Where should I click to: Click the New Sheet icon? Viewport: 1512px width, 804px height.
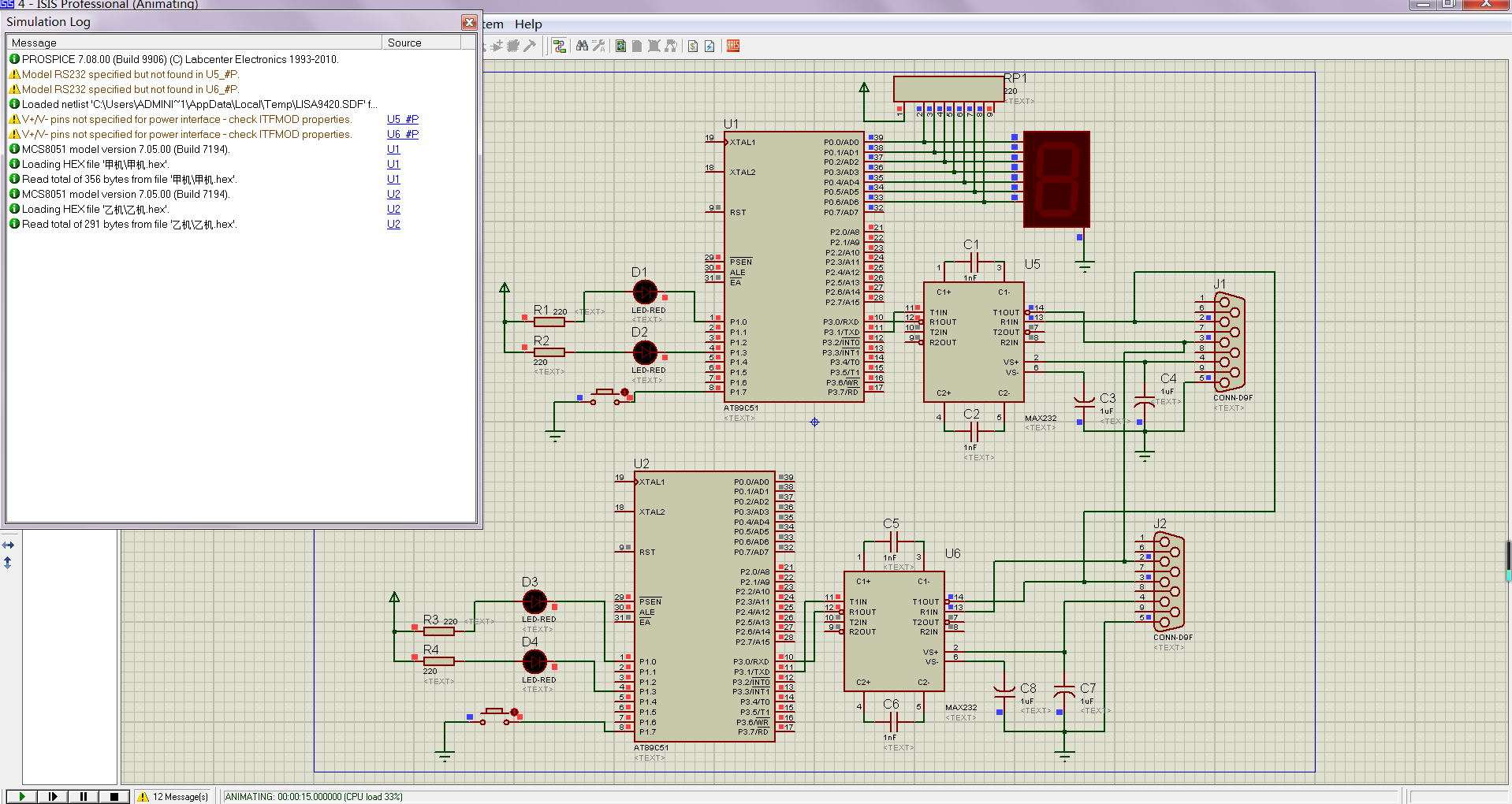pyautogui.click(x=637, y=46)
